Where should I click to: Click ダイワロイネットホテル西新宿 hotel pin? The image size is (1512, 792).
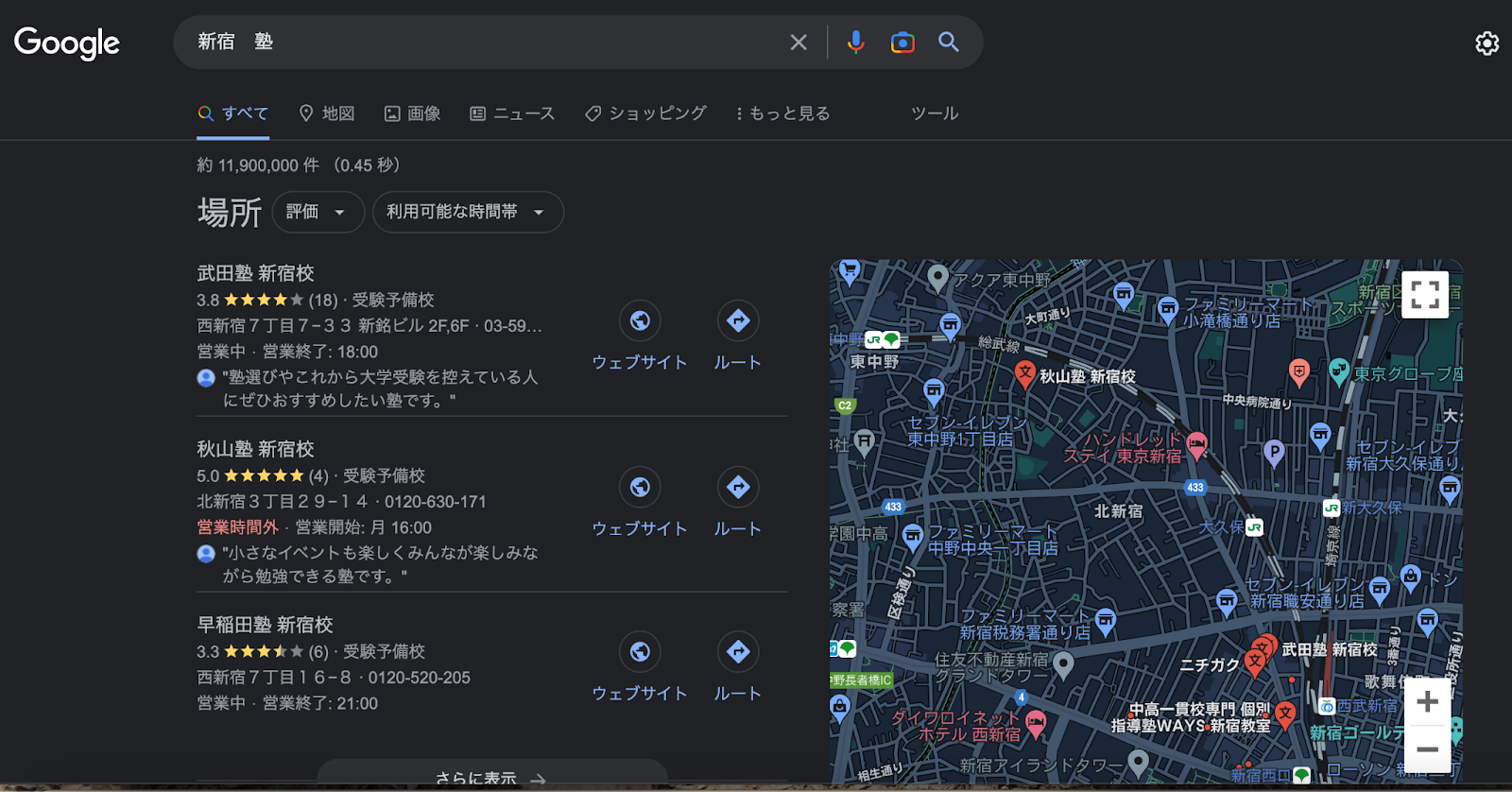click(1036, 724)
